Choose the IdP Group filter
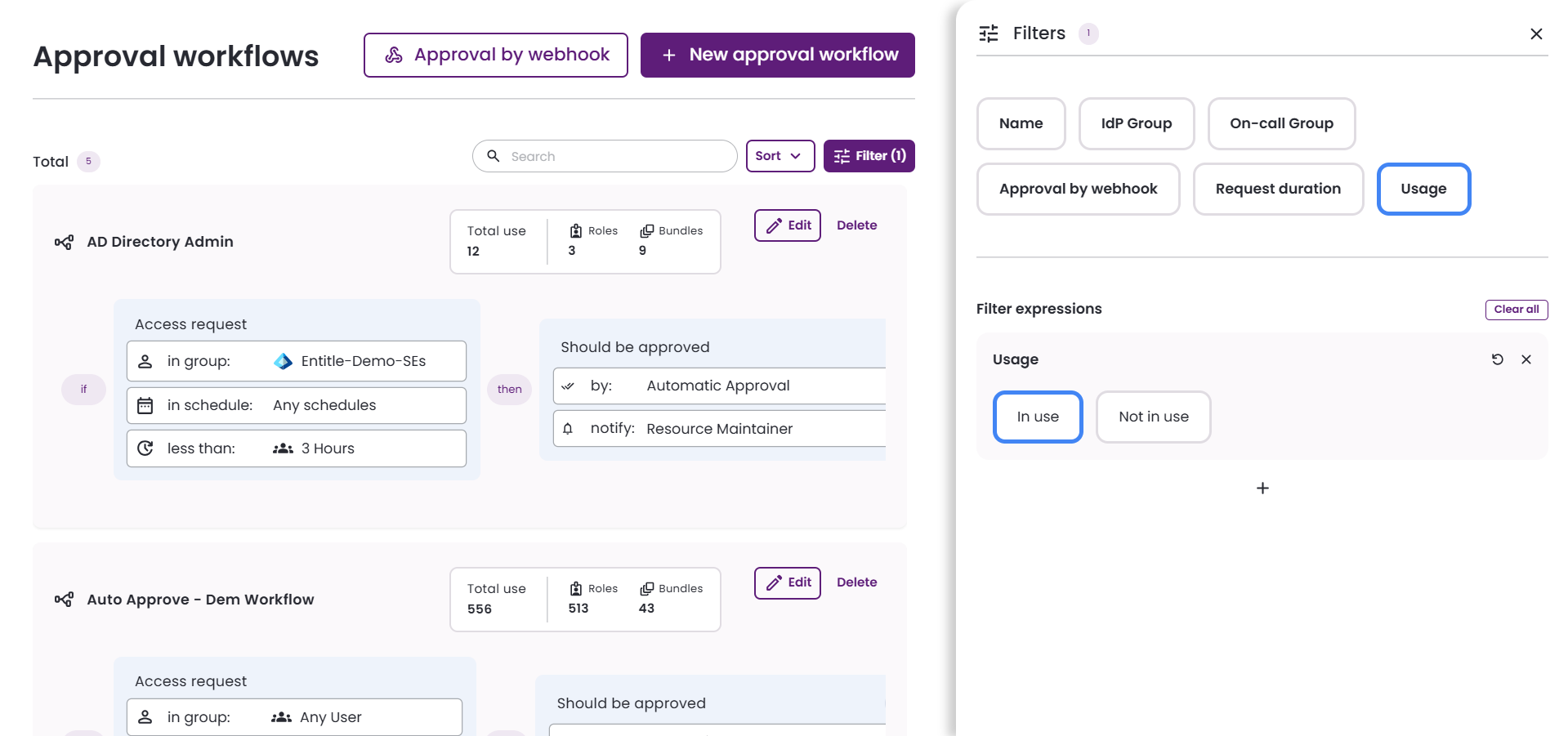This screenshot has width=1568, height=736. (1136, 123)
